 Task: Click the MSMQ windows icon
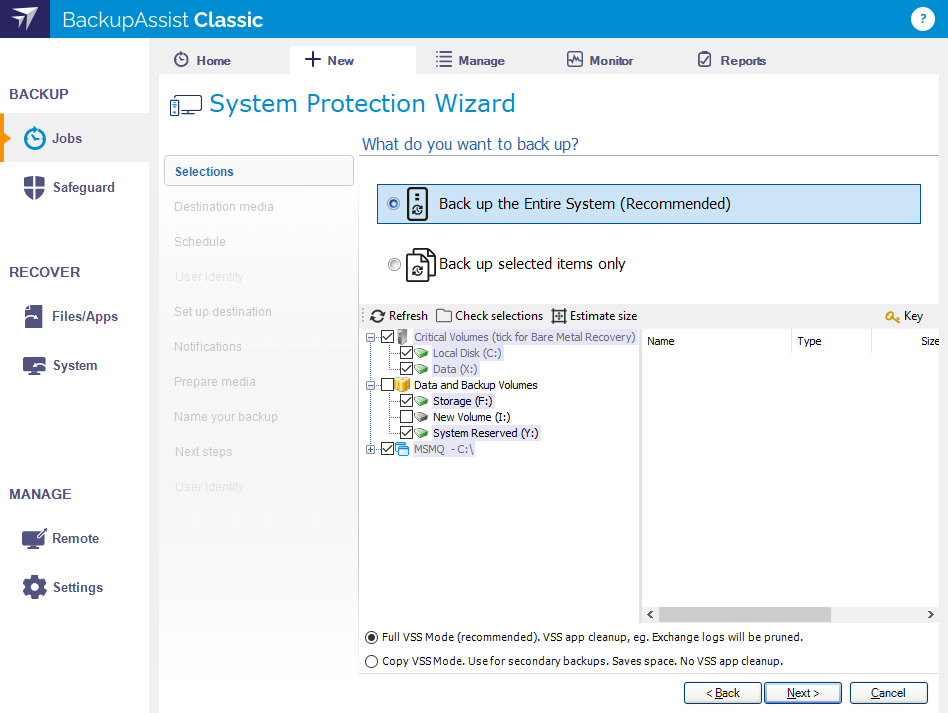[x=402, y=449]
